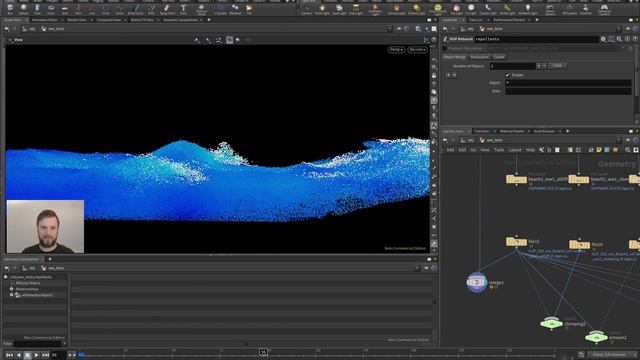Click the Clear button
Screen dimensions: 640x360
tap(557, 66)
